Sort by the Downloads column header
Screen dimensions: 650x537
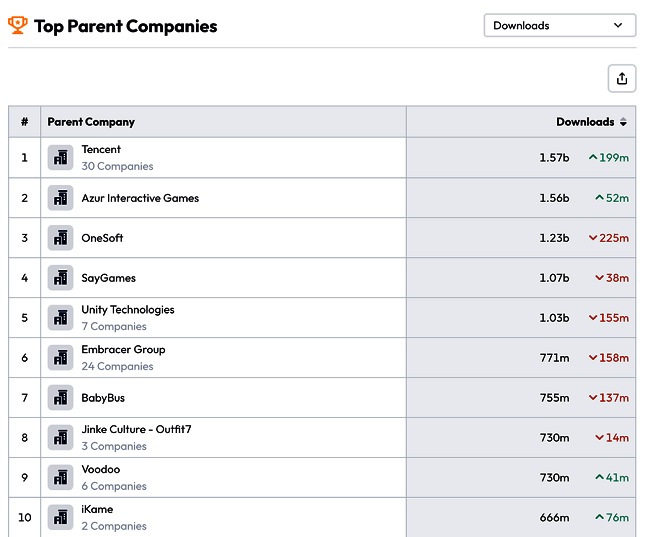(585, 122)
